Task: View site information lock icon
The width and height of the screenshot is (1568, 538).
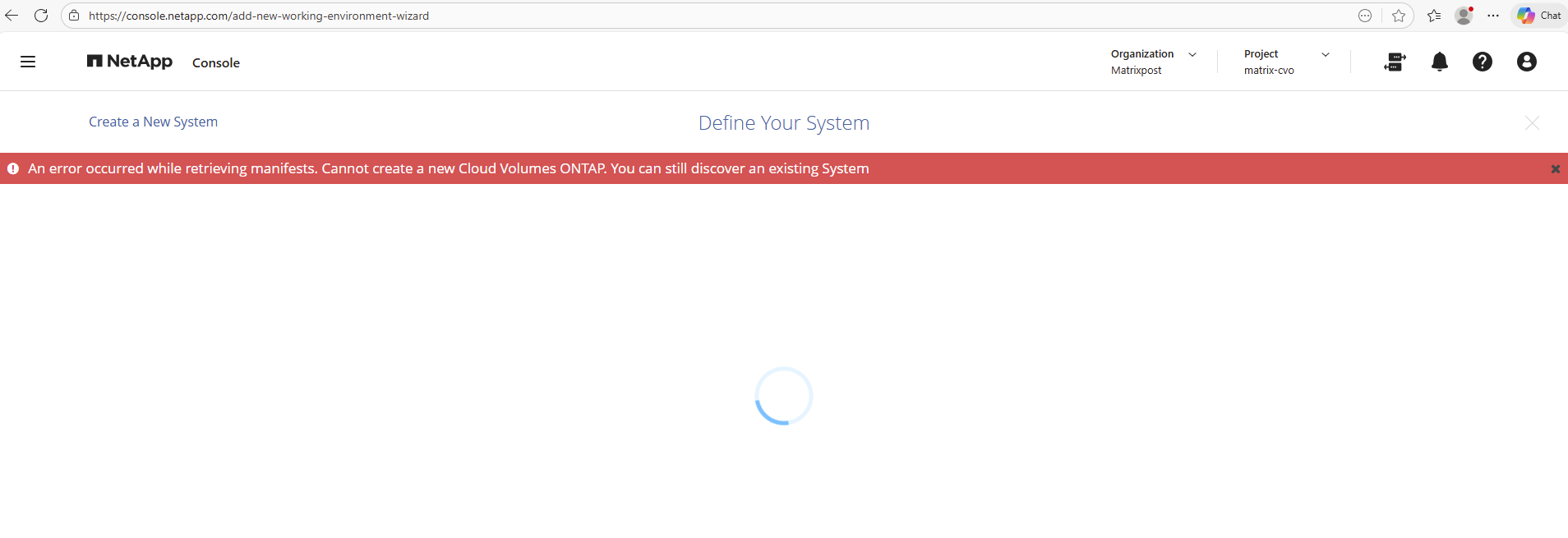Action: point(74,16)
